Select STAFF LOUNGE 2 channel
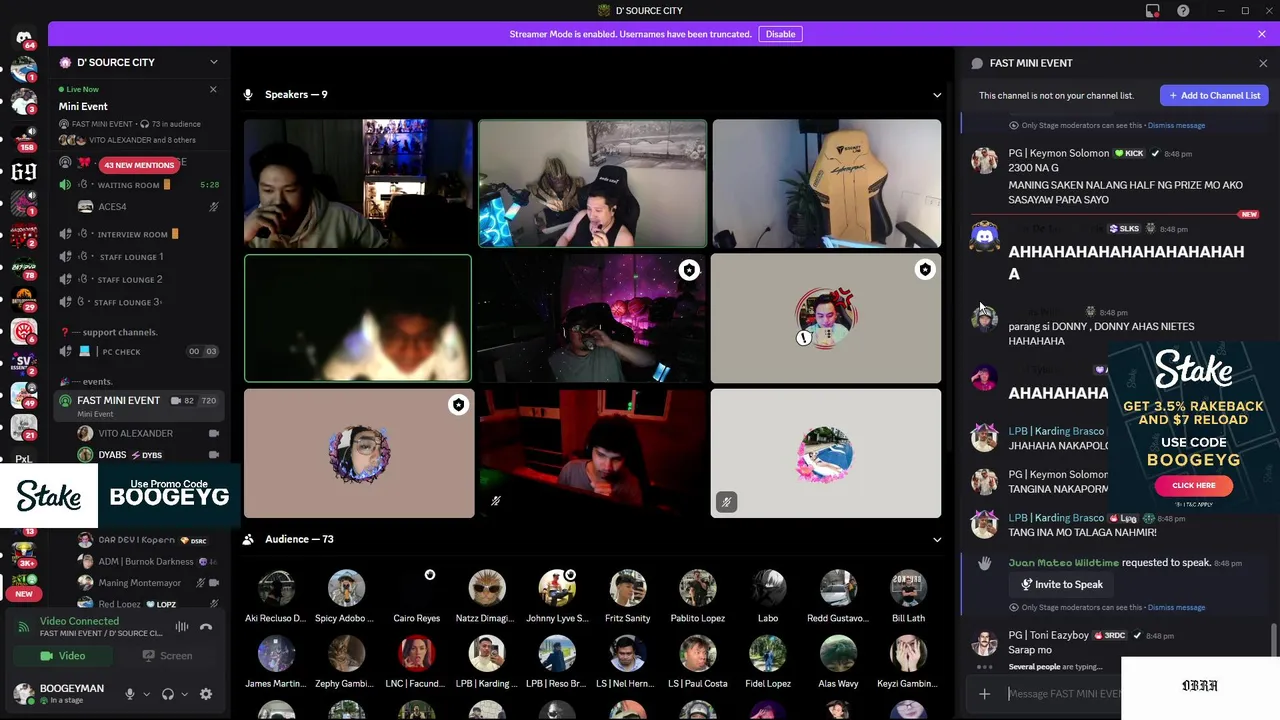Image resolution: width=1280 pixels, height=720 pixels. (139, 280)
